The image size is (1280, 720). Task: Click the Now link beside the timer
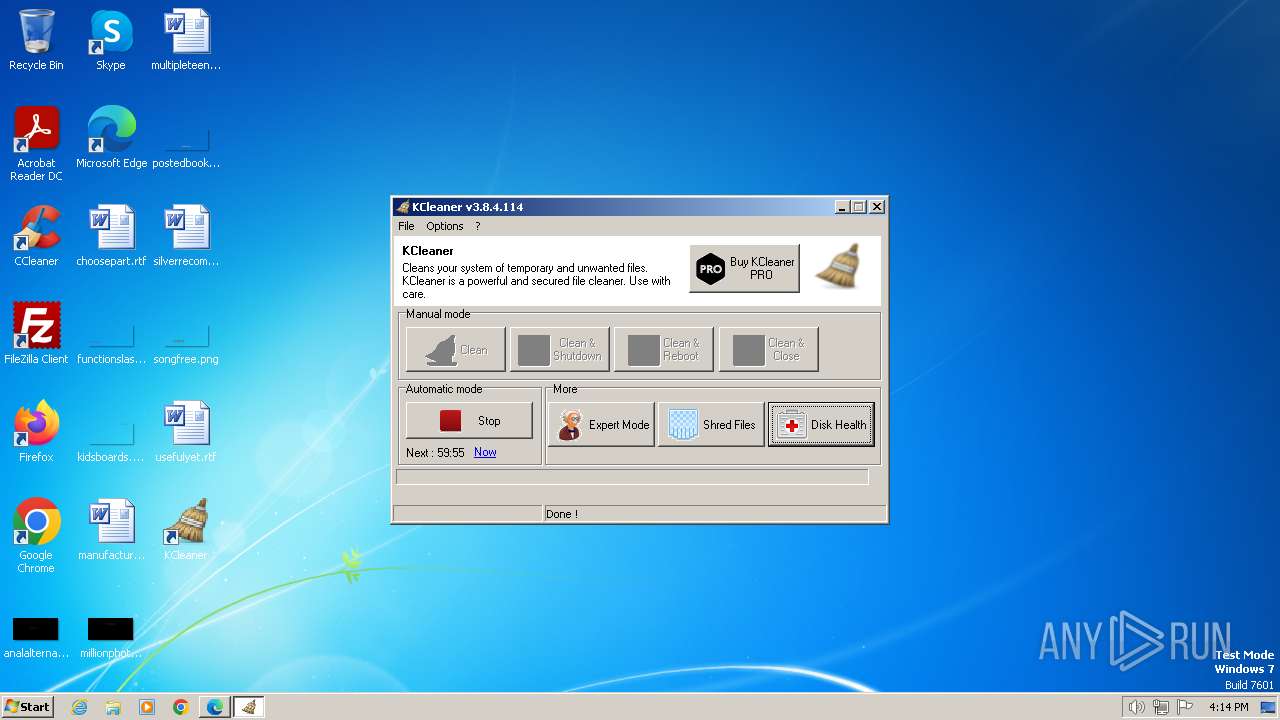point(485,452)
